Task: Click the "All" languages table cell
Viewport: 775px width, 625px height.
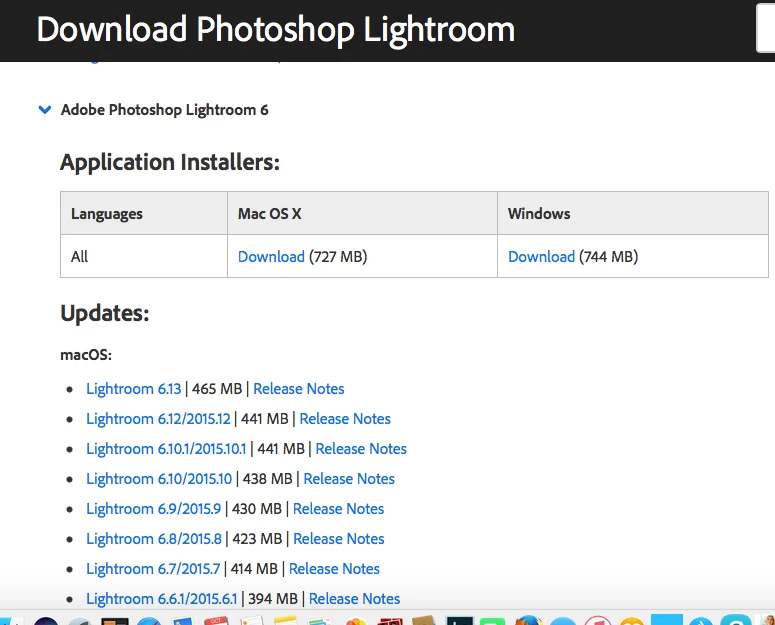Action: [x=144, y=256]
